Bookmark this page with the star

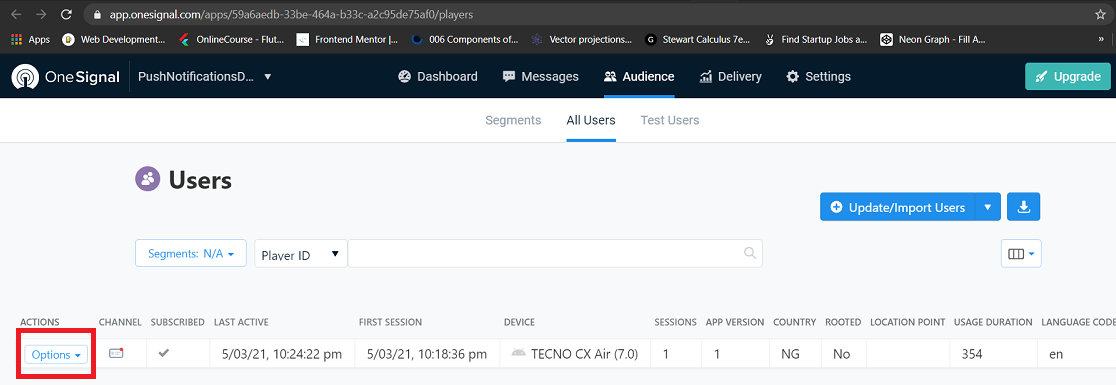[1100, 14]
